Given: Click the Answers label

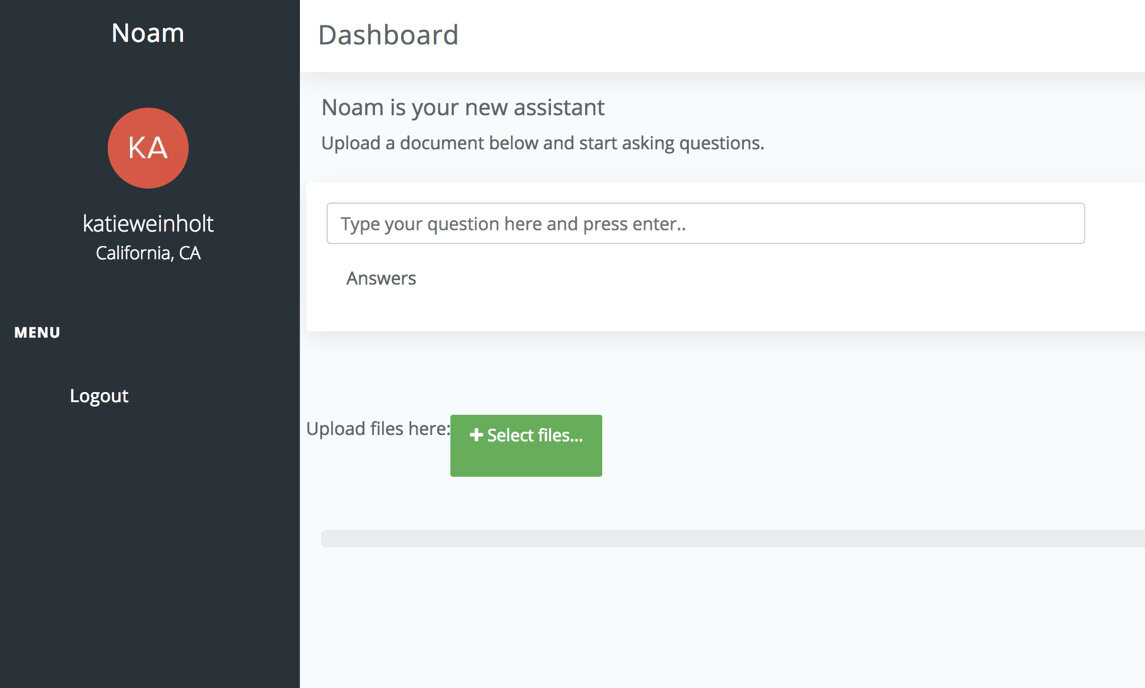Looking at the screenshot, I should tap(381, 278).
